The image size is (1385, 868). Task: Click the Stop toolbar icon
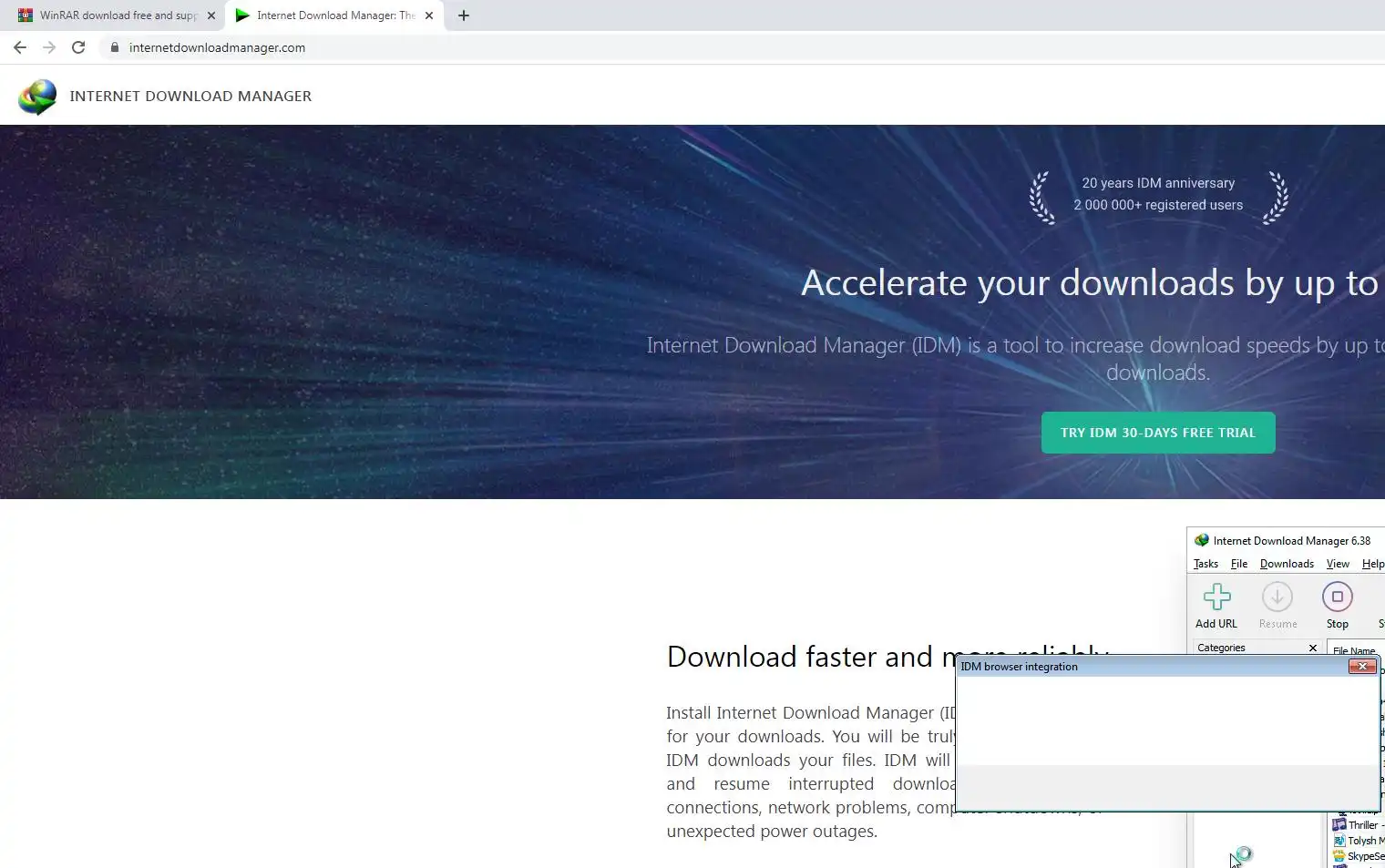1338,597
